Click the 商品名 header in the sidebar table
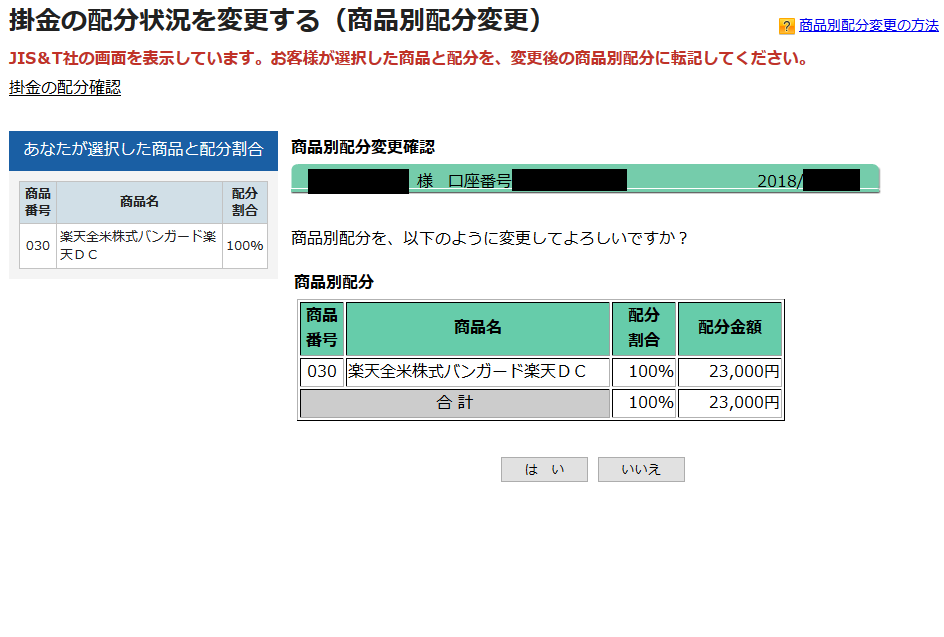 click(x=139, y=202)
